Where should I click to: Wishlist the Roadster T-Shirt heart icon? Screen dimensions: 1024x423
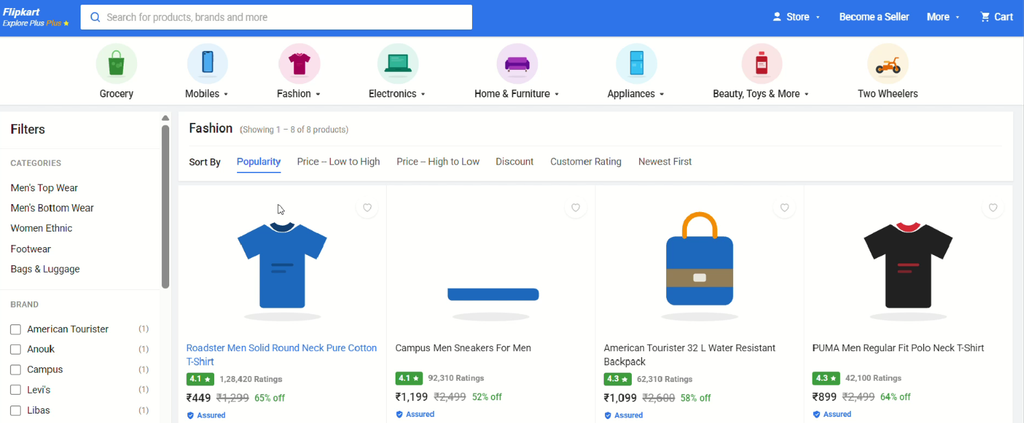click(367, 208)
